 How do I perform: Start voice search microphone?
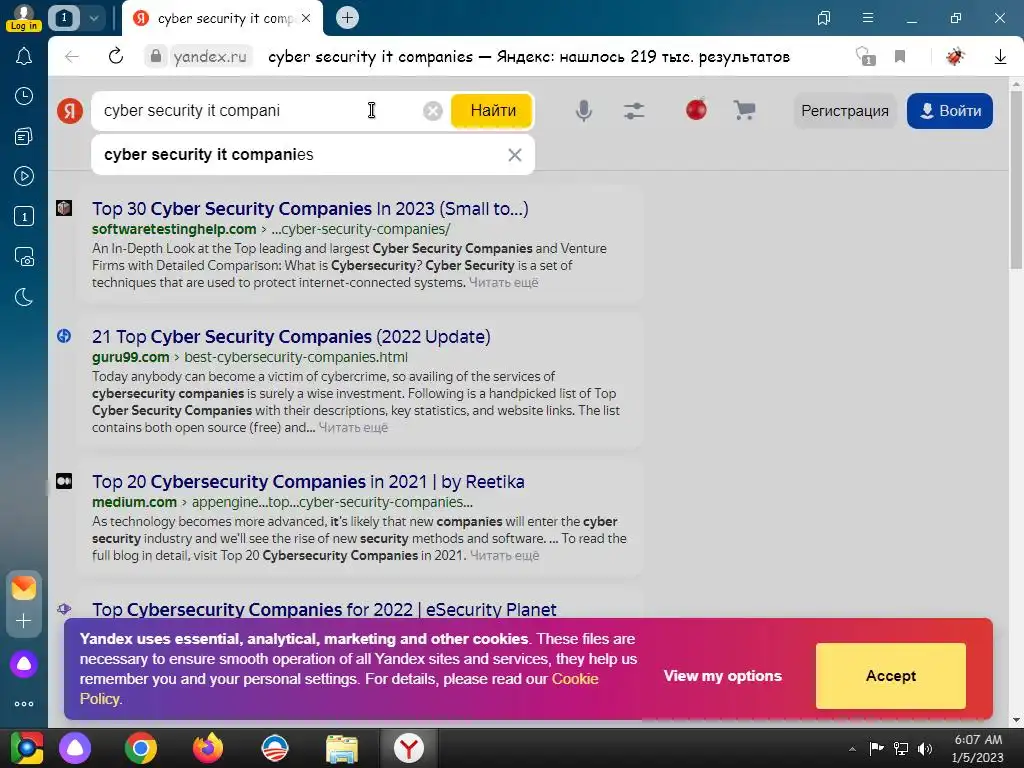[584, 111]
